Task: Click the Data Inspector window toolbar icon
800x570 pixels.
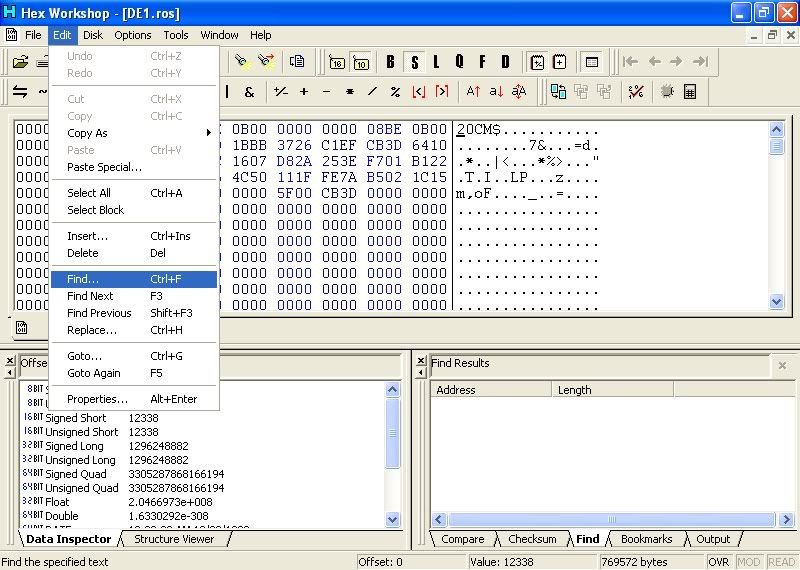Action: coord(592,62)
